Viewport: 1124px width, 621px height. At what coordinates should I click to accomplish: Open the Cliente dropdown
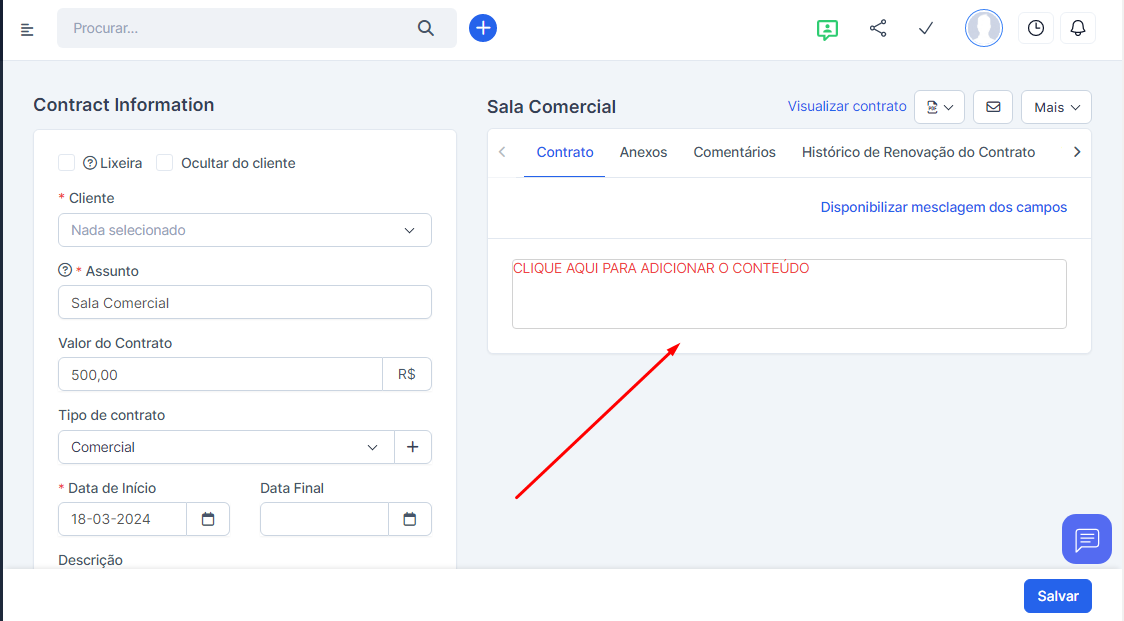(x=245, y=230)
